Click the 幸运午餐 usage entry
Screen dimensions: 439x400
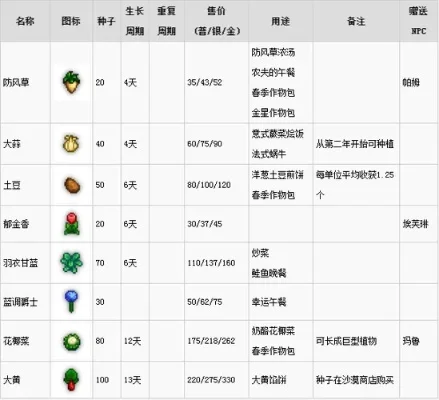pos(269,302)
